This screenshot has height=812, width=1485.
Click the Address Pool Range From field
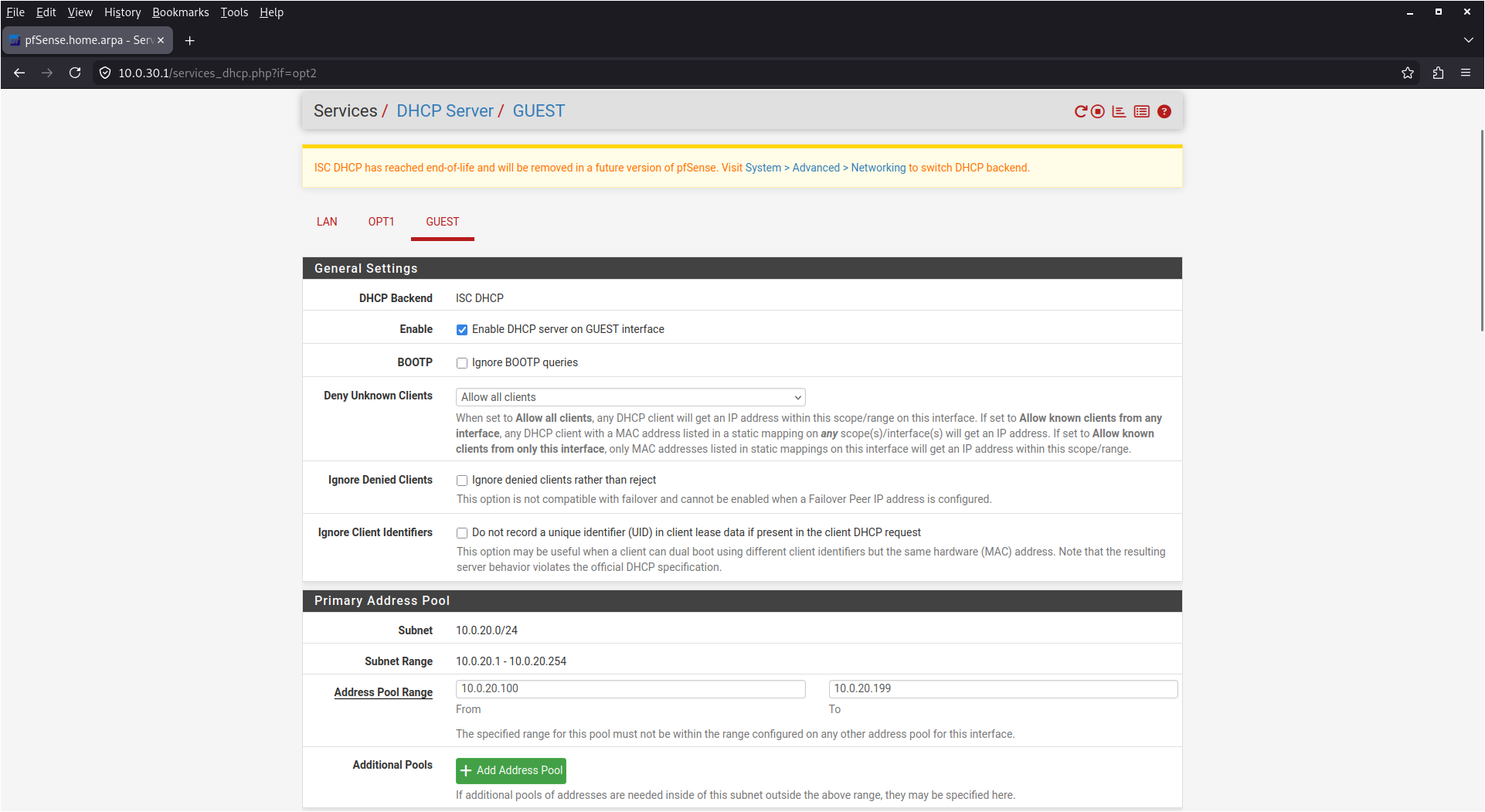point(630,688)
